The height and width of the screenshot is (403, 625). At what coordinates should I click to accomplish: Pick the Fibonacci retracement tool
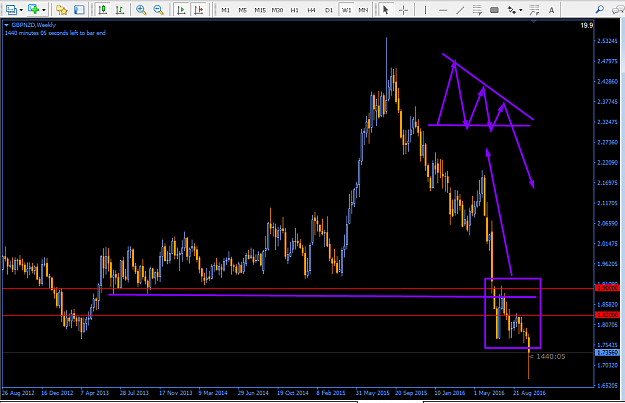coord(534,10)
